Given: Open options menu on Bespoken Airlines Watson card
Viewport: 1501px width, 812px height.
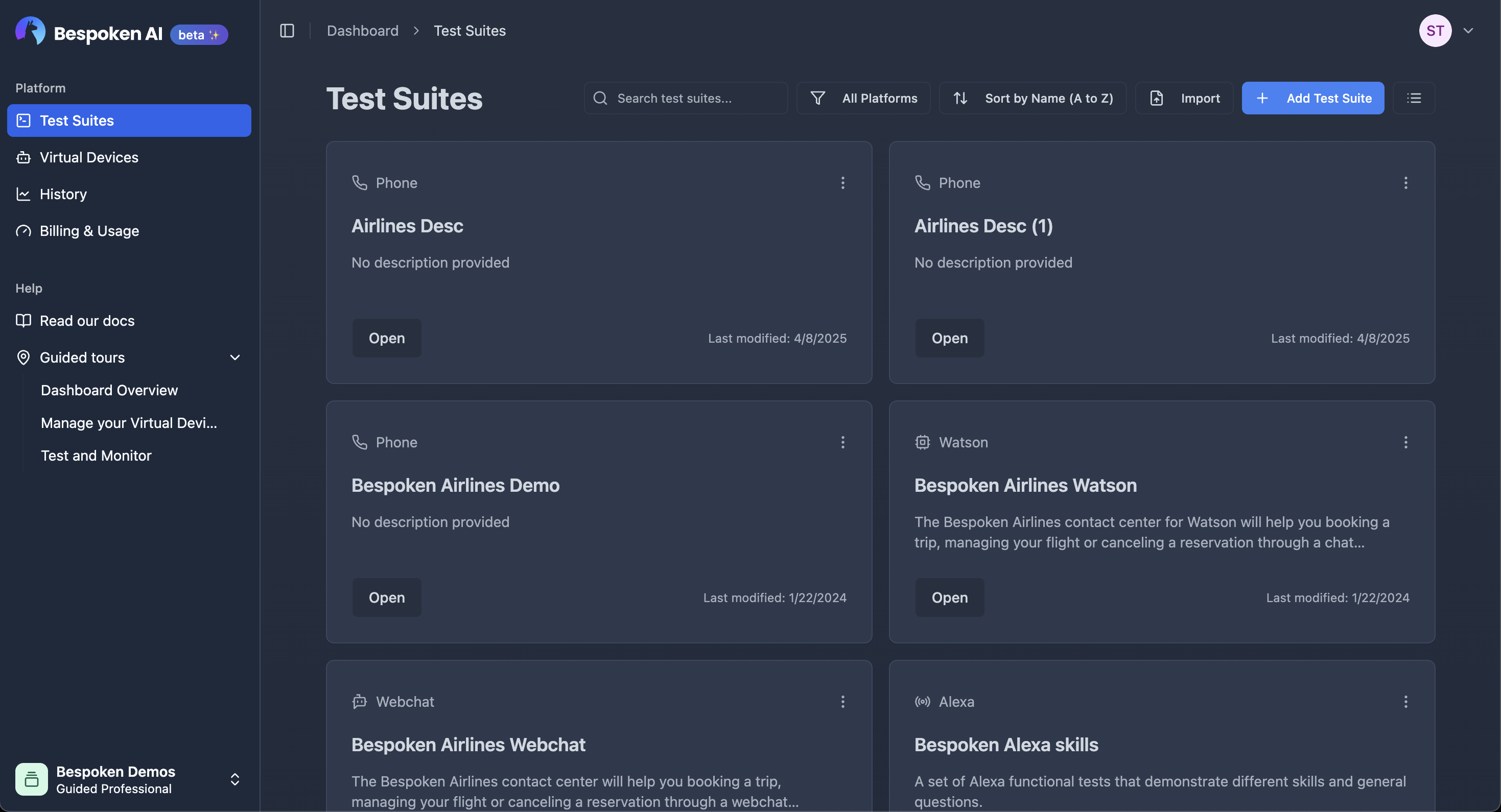Looking at the screenshot, I should tap(1406, 442).
